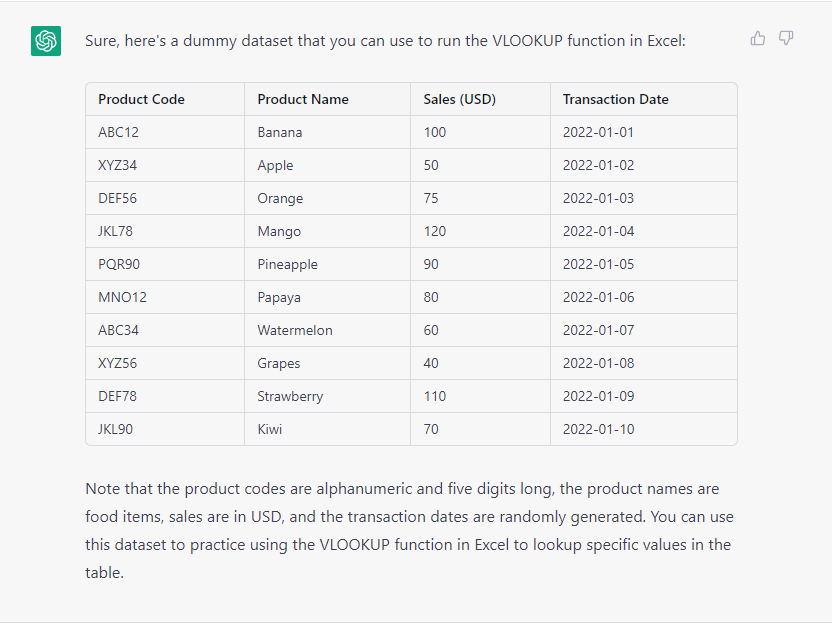Click the JKL90 product code cell
Viewport: 832px width, 628px height.
(x=116, y=429)
